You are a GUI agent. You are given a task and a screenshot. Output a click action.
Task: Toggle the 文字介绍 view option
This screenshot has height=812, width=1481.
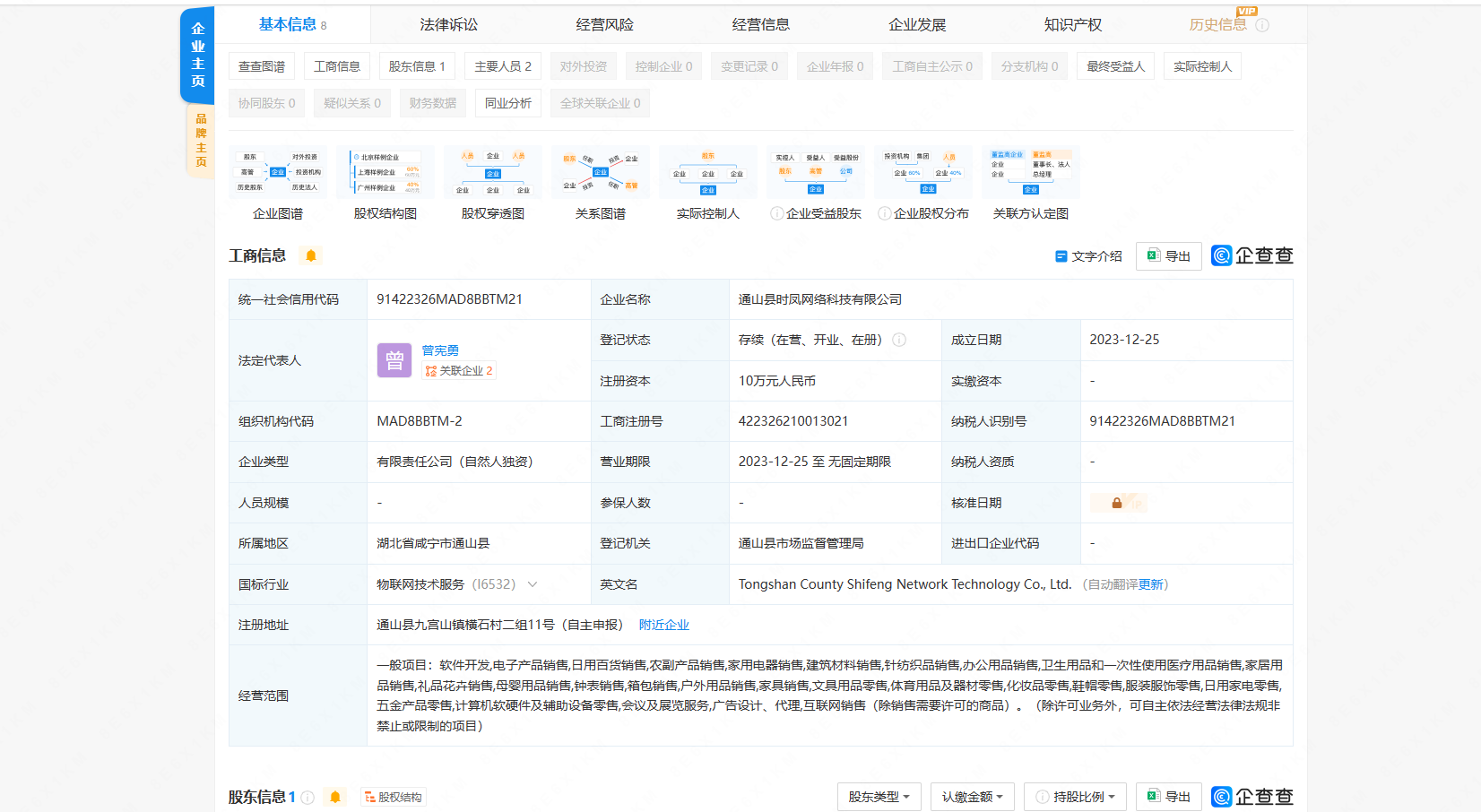click(x=1088, y=256)
